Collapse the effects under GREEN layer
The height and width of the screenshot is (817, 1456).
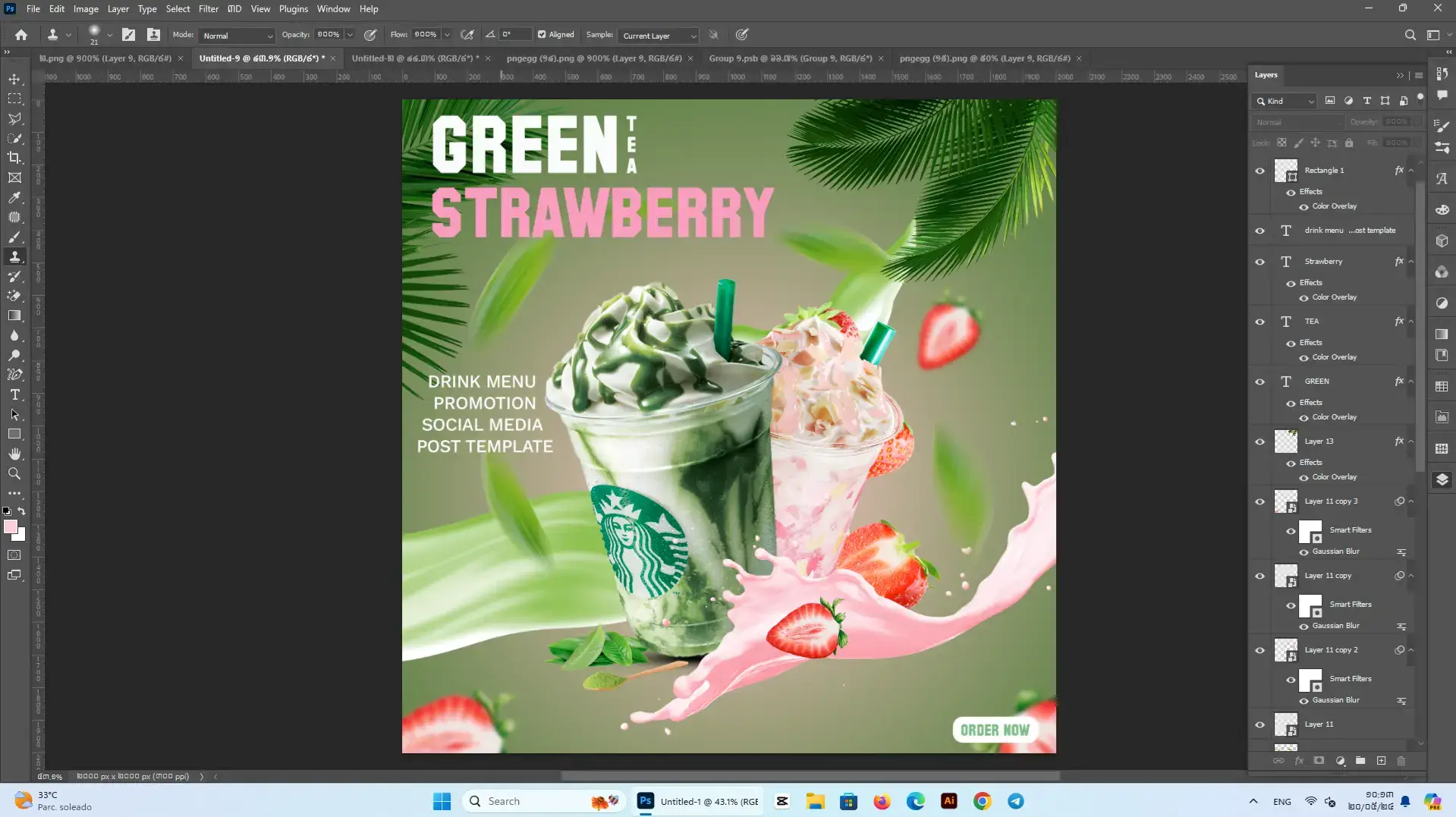click(x=1410, y=381)
